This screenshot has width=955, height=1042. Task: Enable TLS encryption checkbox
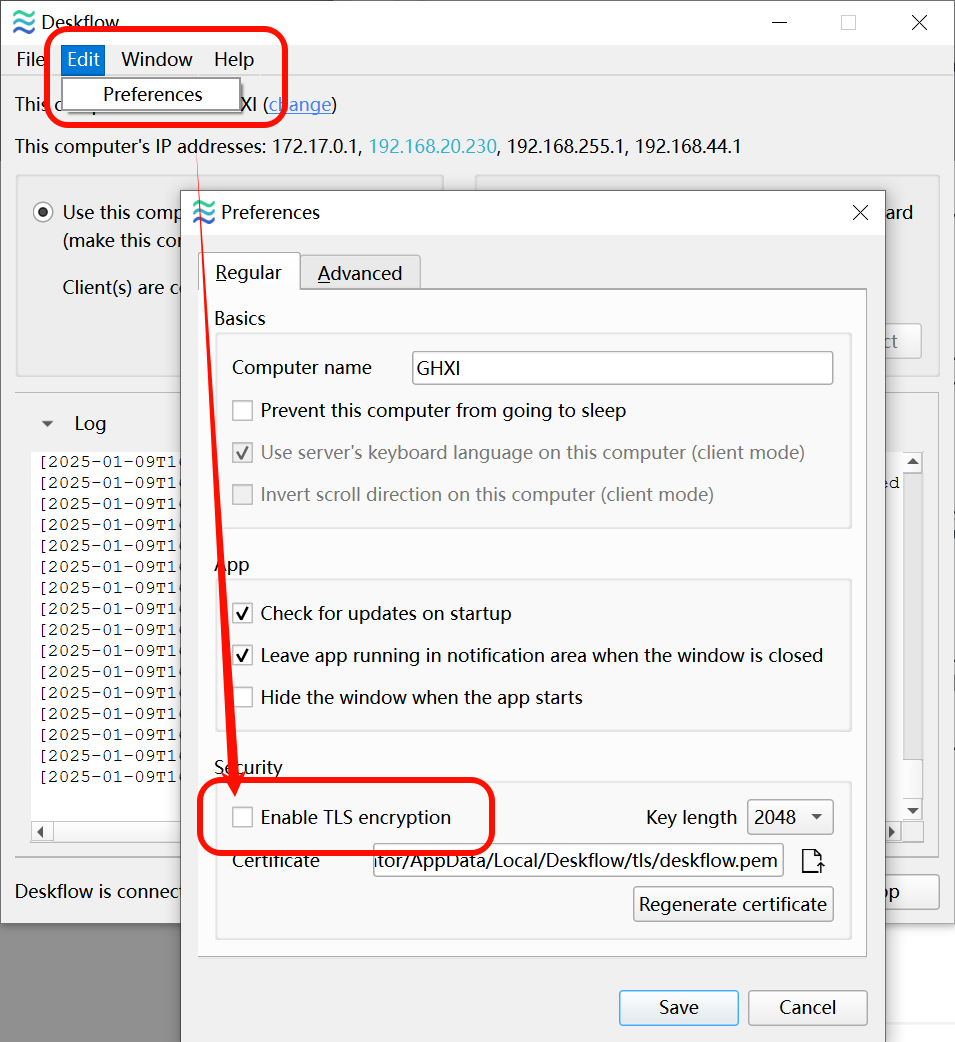[243, 817]
